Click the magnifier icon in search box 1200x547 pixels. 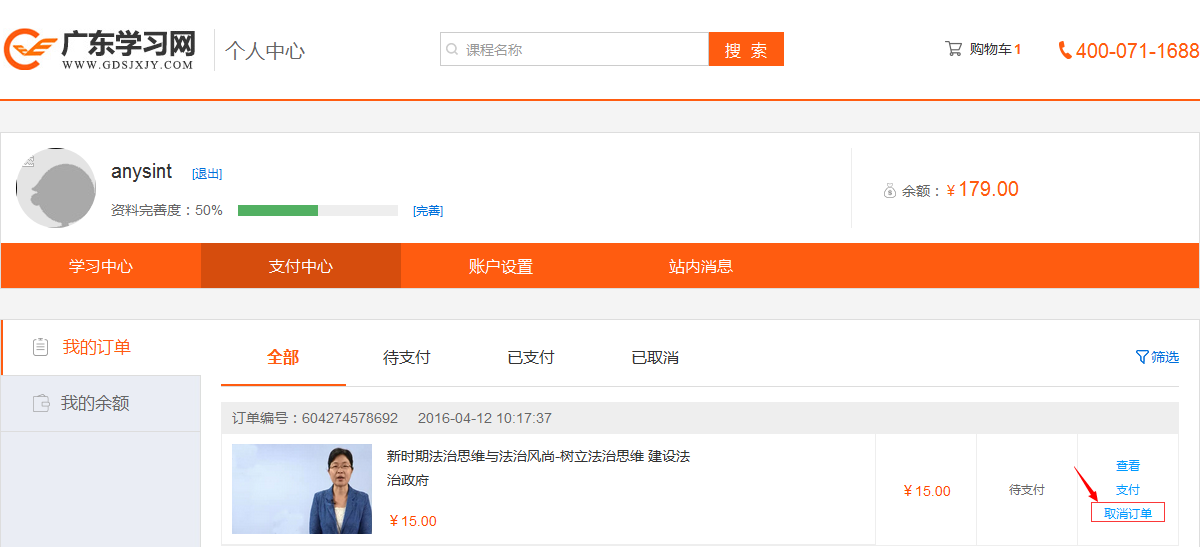452,49
